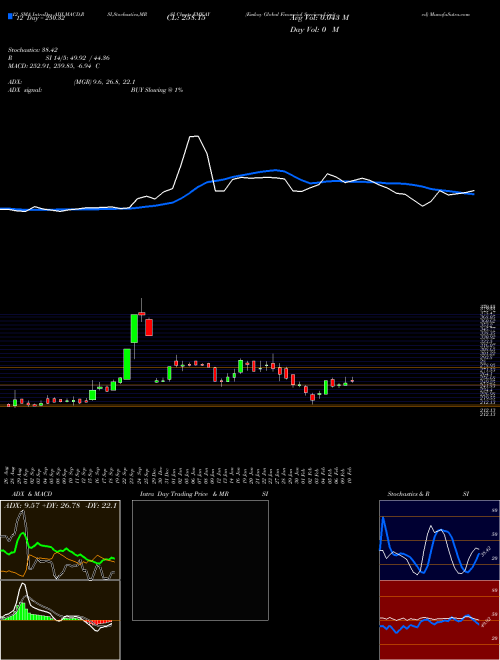The height and width of the screenshot is (660, 500).
Task: Open the red RSI panel
Action: coord(439,620)
